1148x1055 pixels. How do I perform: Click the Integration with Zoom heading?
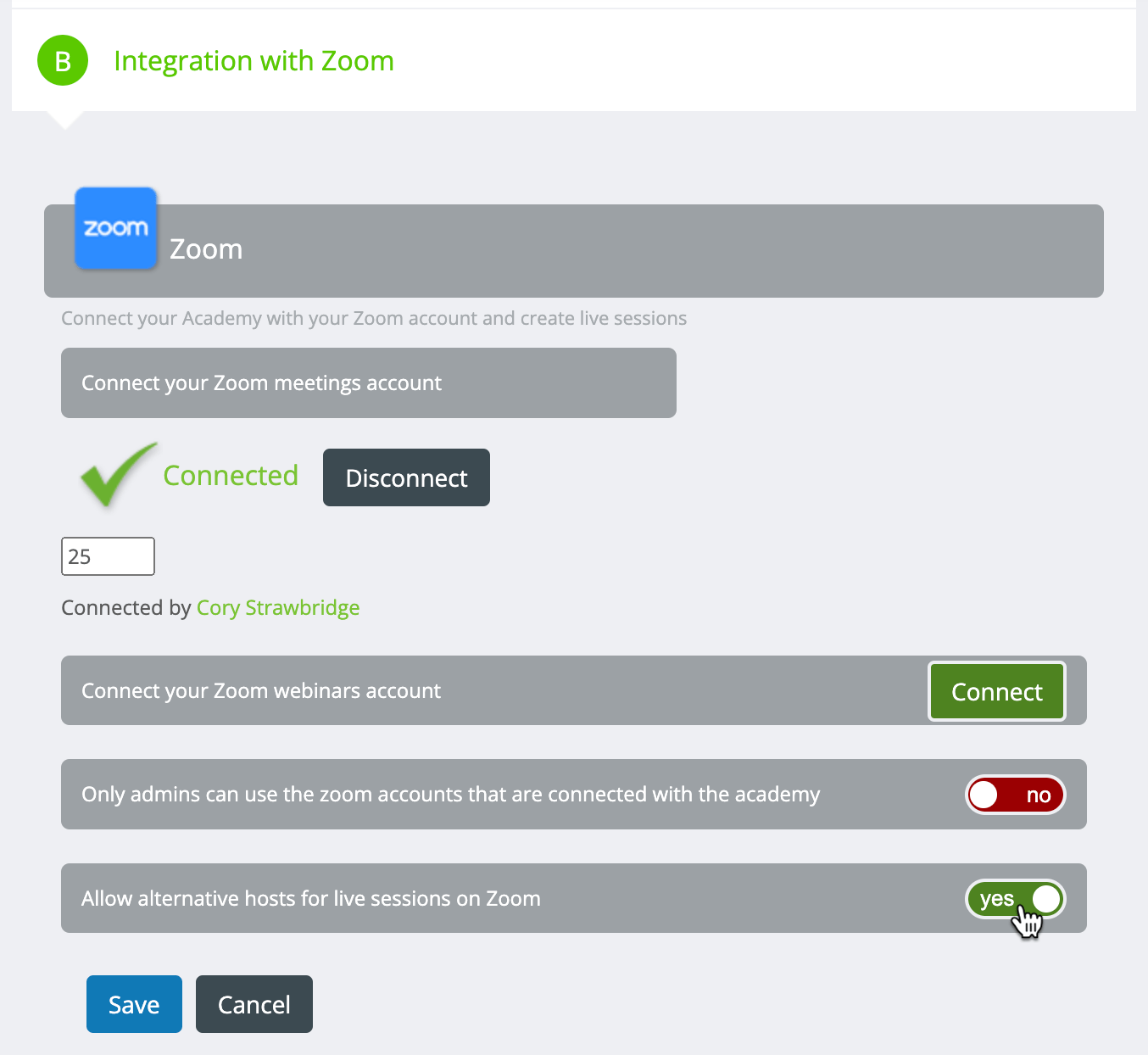(254, 60)
